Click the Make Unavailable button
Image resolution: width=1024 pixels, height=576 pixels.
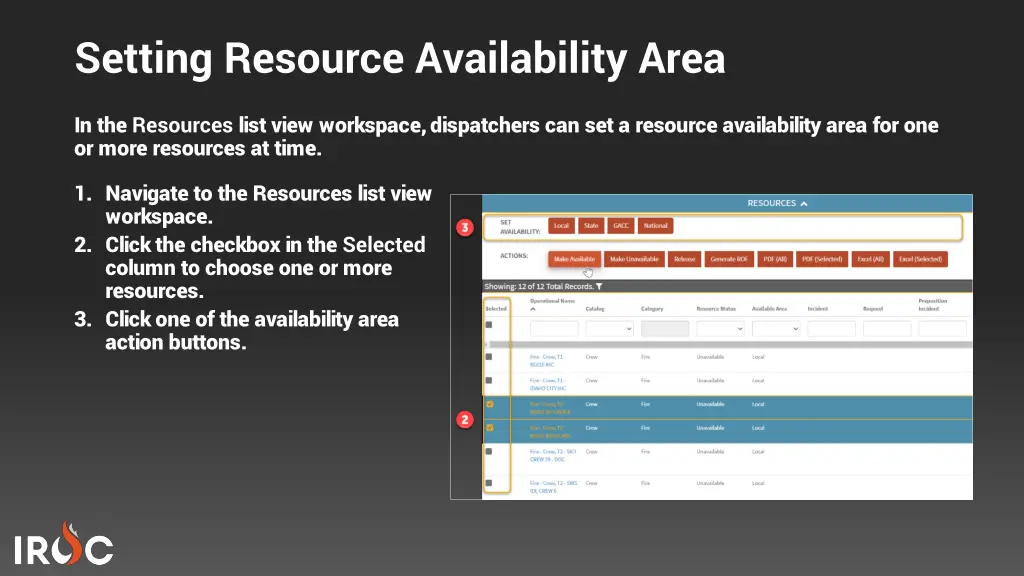(634, 259)
